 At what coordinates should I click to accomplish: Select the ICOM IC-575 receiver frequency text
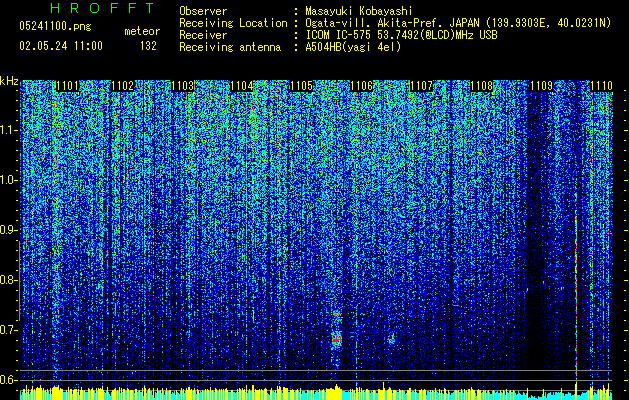[x=401, y=35]
